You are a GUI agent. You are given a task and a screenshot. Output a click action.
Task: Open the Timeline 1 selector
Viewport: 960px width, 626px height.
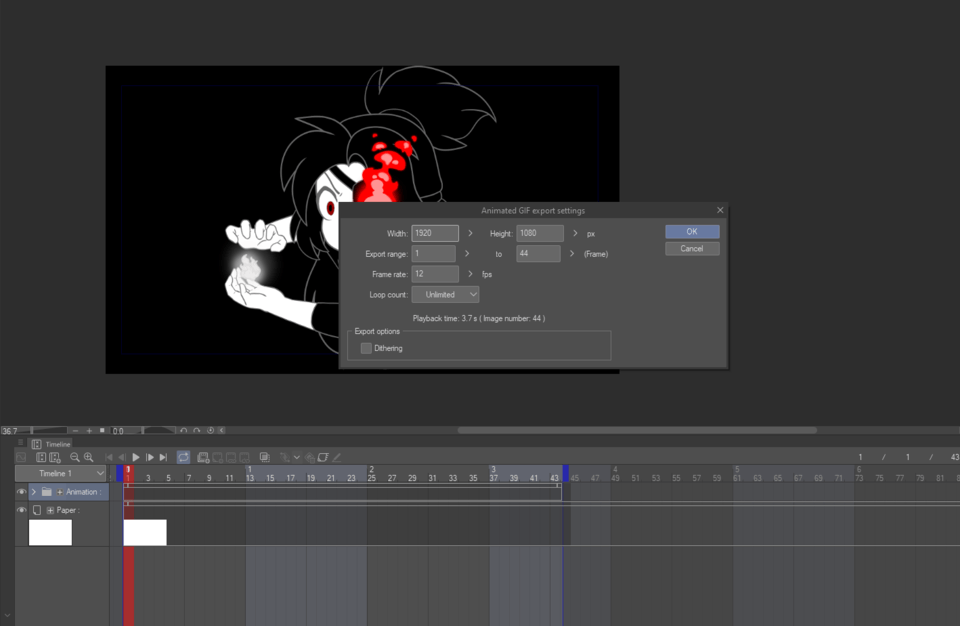60,472
